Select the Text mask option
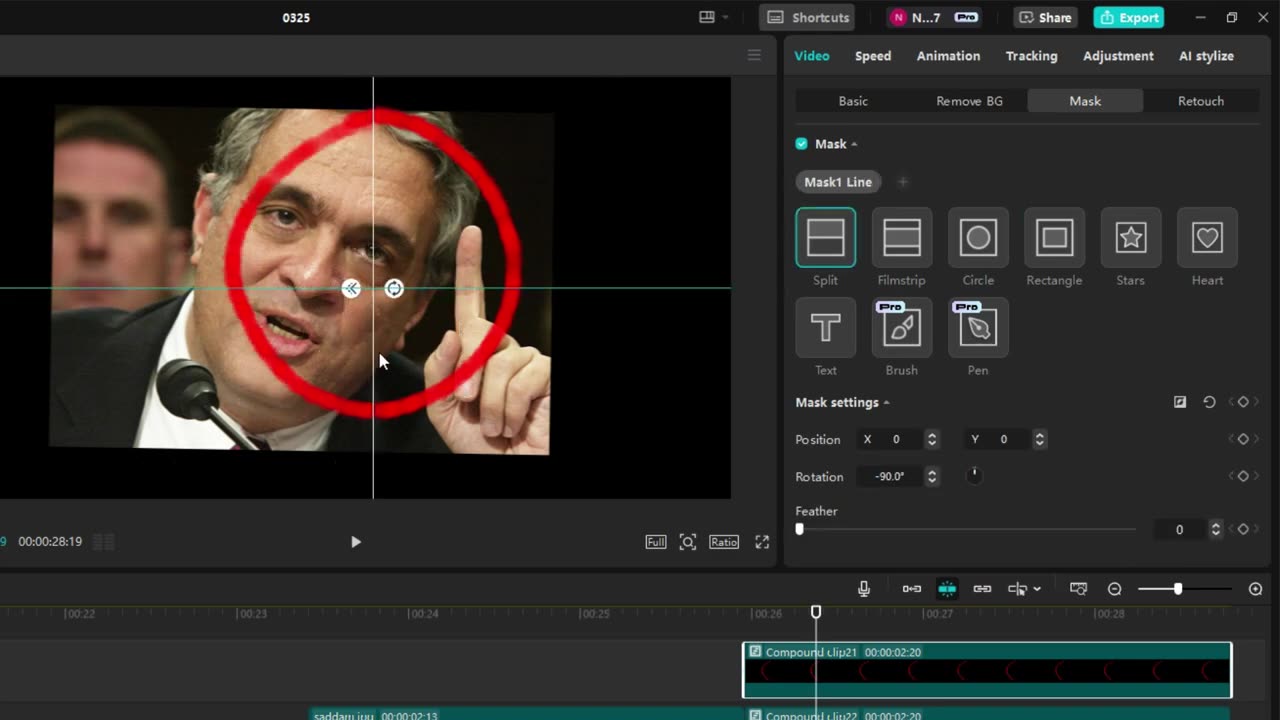1280x720 pixels. pos(826,328)
